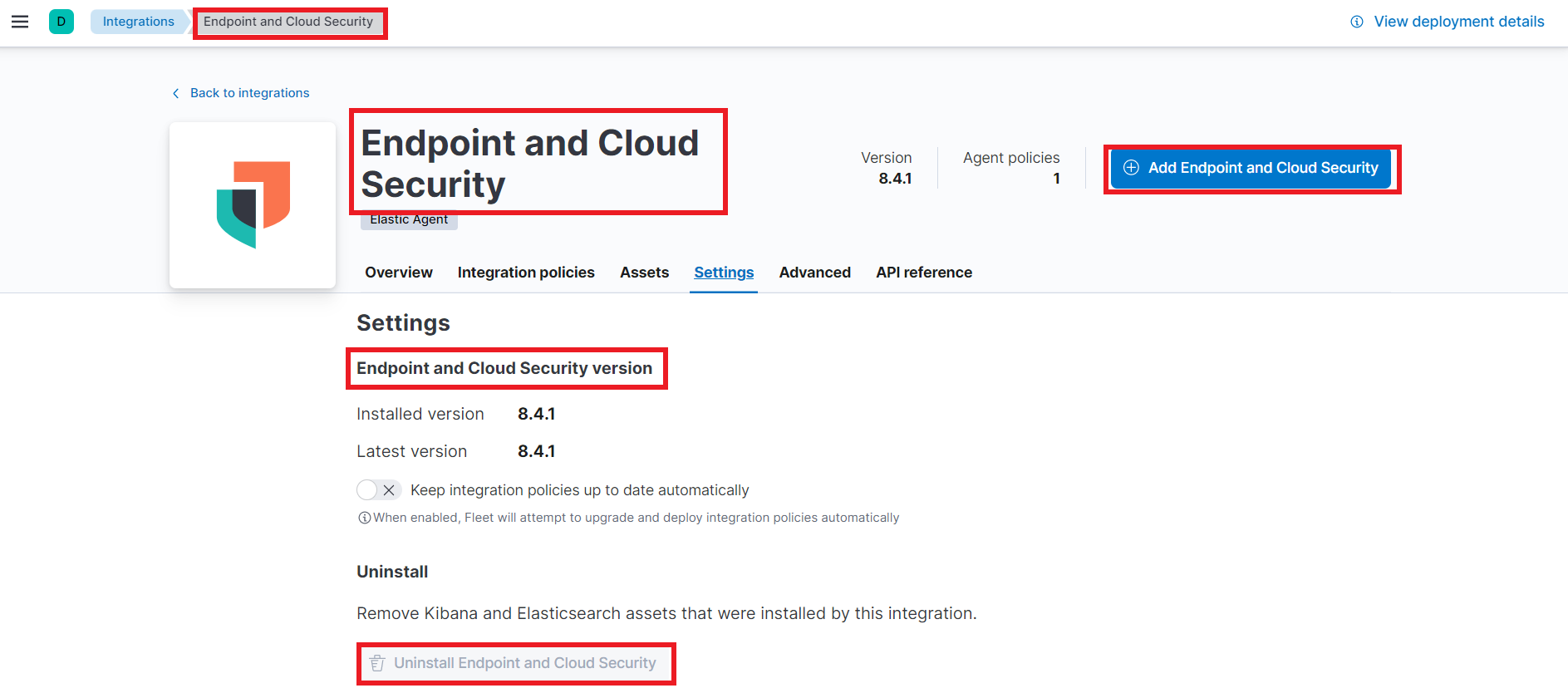The height and width of the screenshot is (688, 1568).
Task: Go to the Advanced tab
Action: [x=815, y=273]
